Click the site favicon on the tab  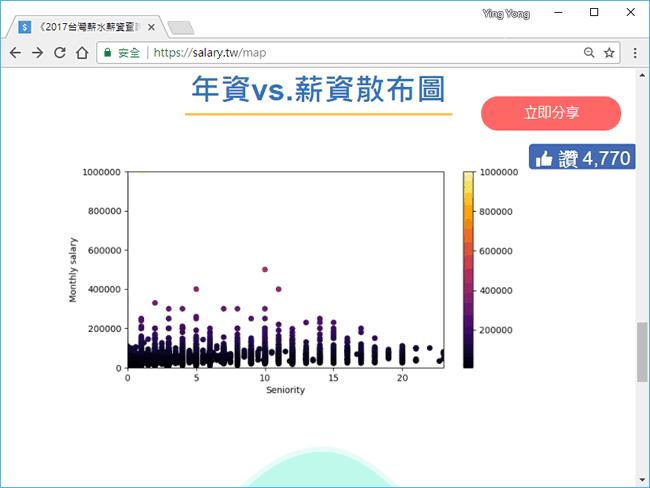pyautogui.click(x=24, y=27)
